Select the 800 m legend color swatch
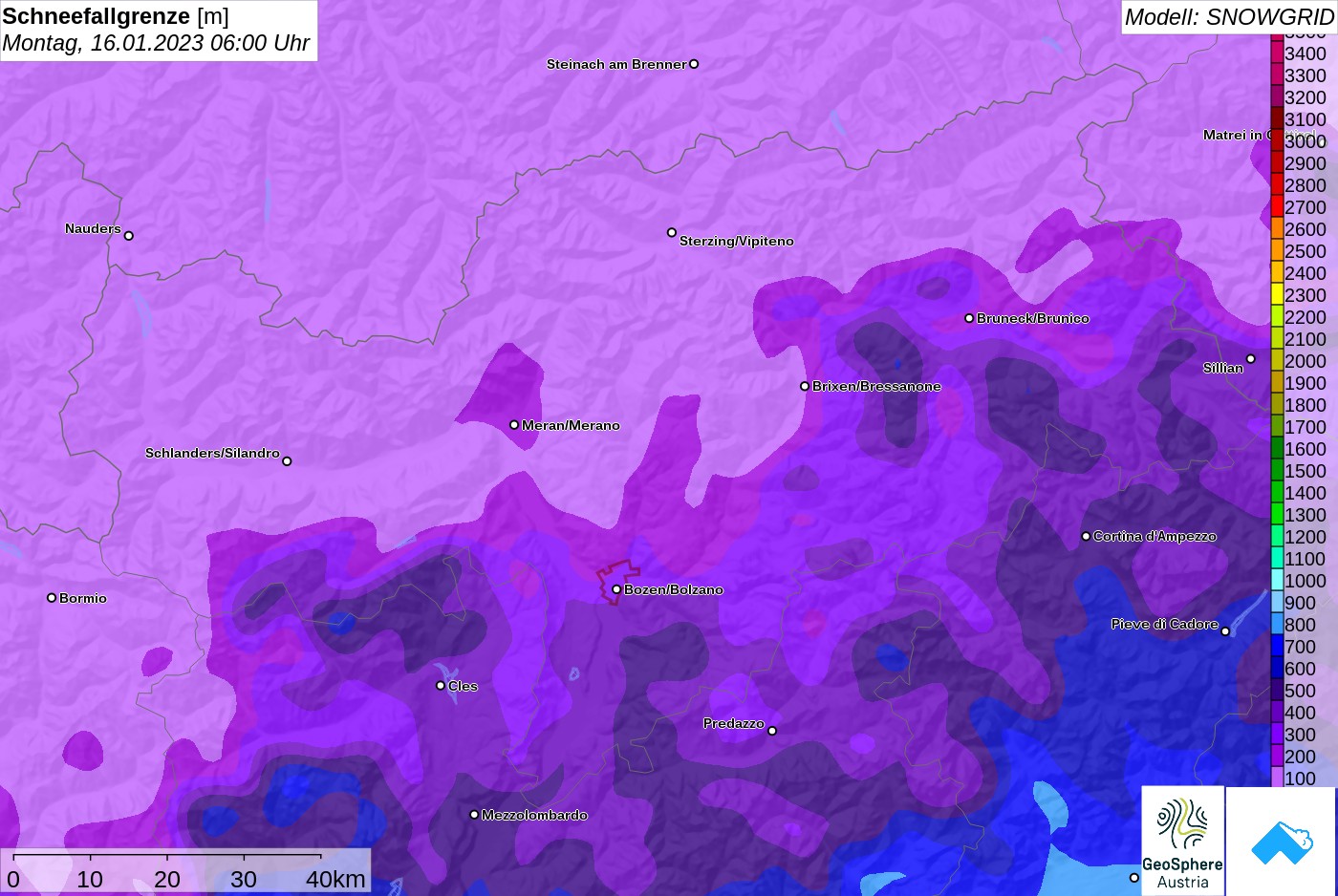 (1277, 625)
